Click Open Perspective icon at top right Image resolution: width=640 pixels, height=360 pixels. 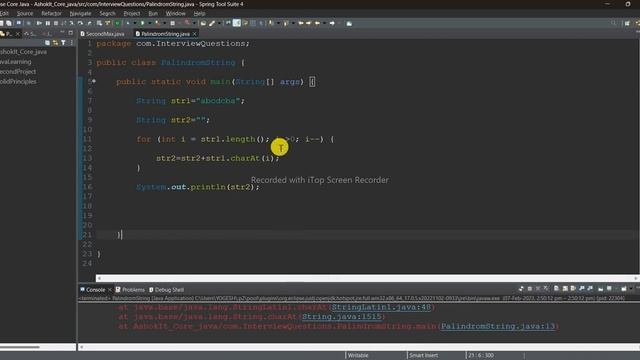pyautogui.click(x=627, y=23)
